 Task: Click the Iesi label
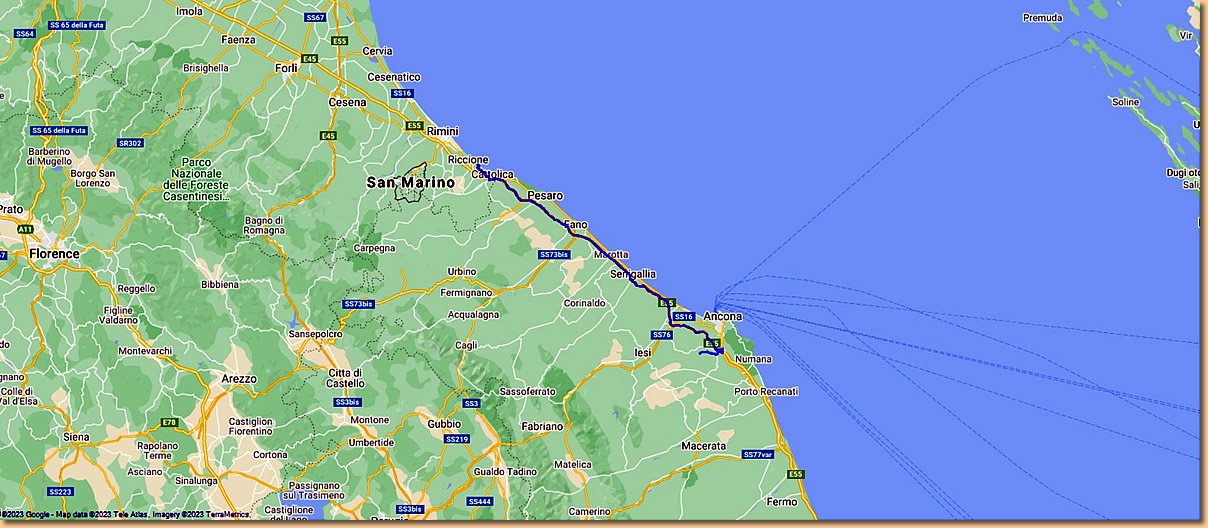pos(643,353)
